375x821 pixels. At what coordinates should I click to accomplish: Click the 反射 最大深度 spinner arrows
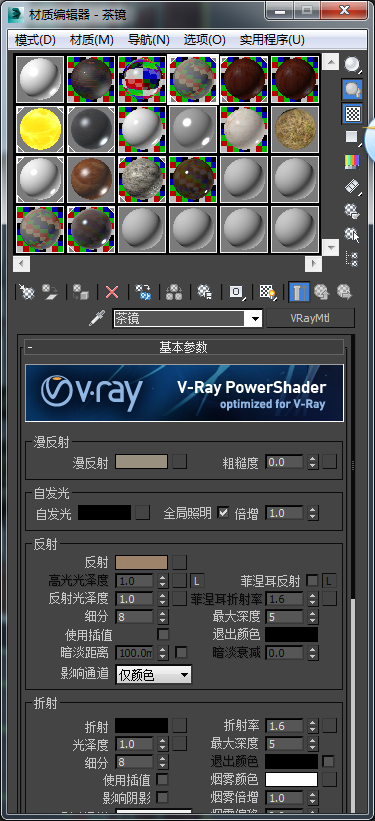313,616
